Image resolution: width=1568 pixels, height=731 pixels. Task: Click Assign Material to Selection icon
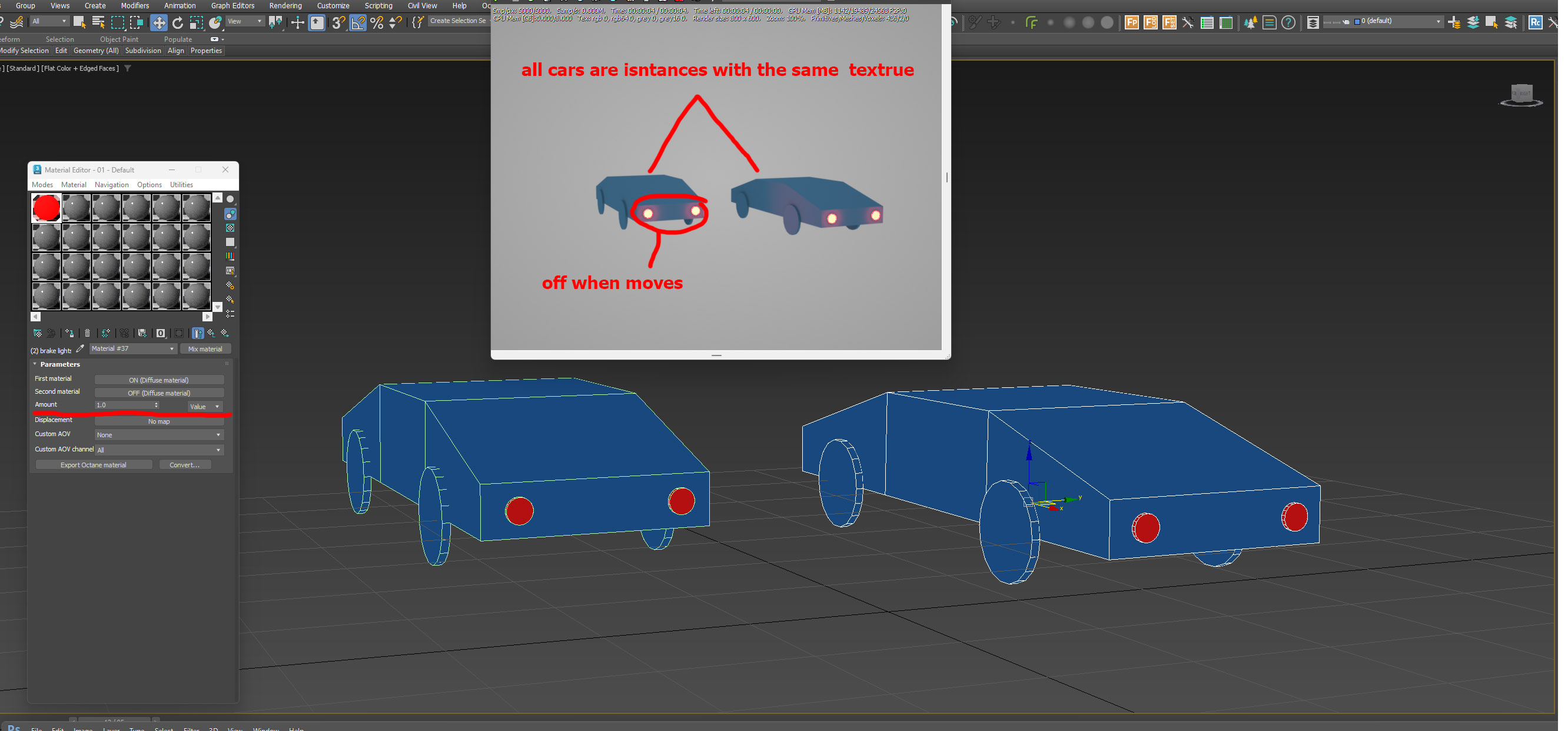[69, 334]
